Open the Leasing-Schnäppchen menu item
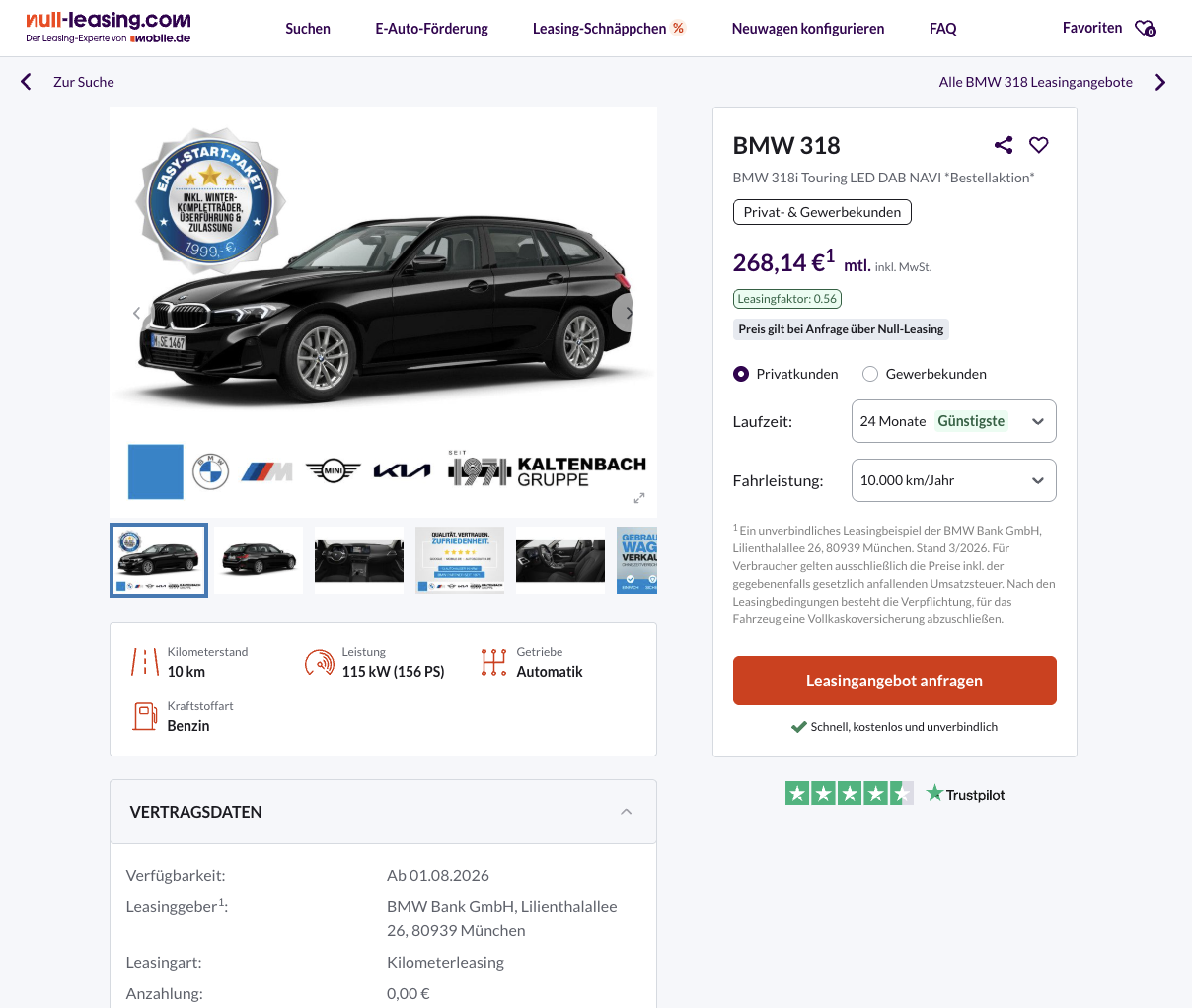Viewport: 1192px width, 1008px height. pos(608,29)
